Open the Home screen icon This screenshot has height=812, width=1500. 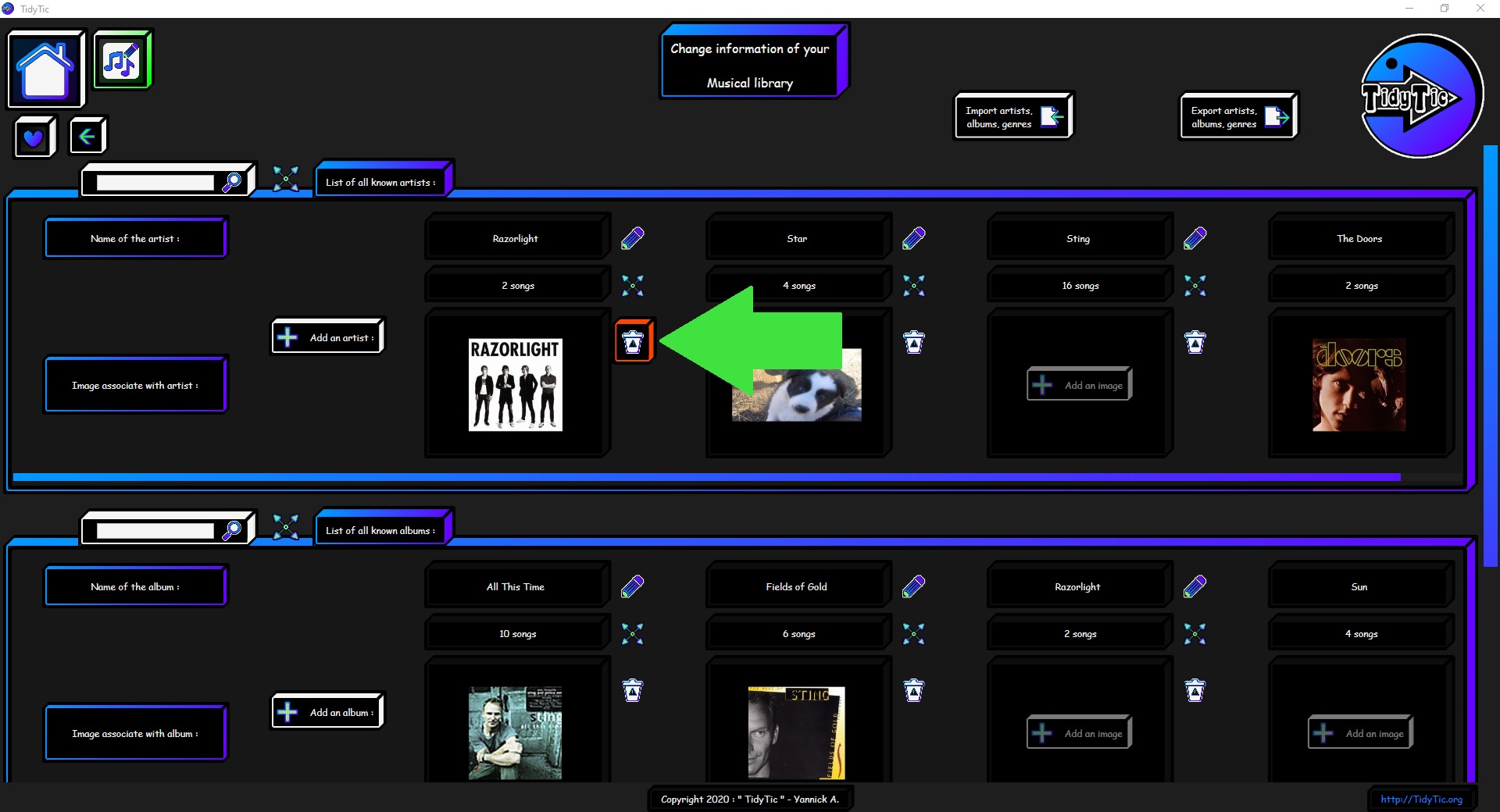click(x=45, y=69)
